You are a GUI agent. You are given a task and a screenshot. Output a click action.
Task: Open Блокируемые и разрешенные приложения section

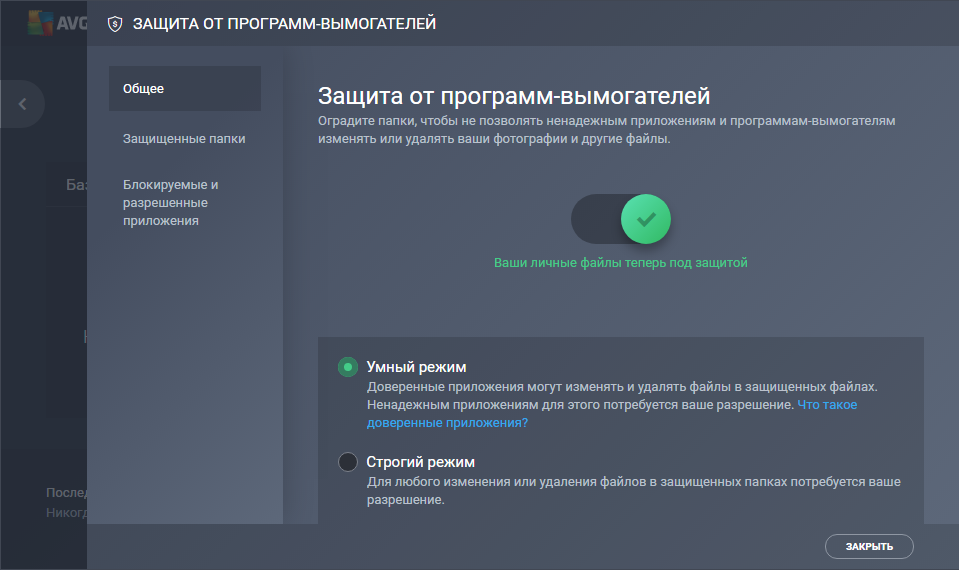point(171,202)
